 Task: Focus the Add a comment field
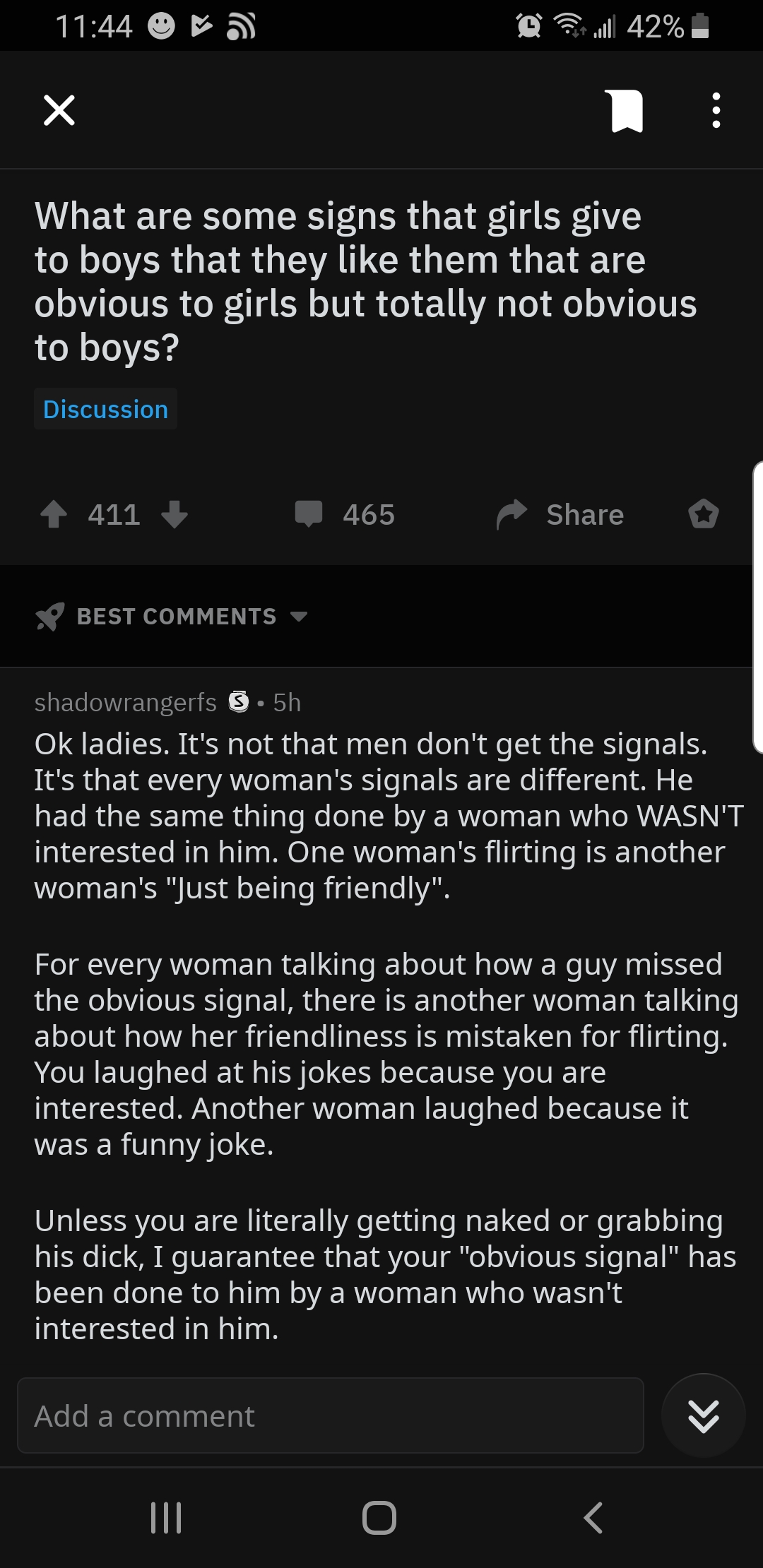[x=331, y=1415]
